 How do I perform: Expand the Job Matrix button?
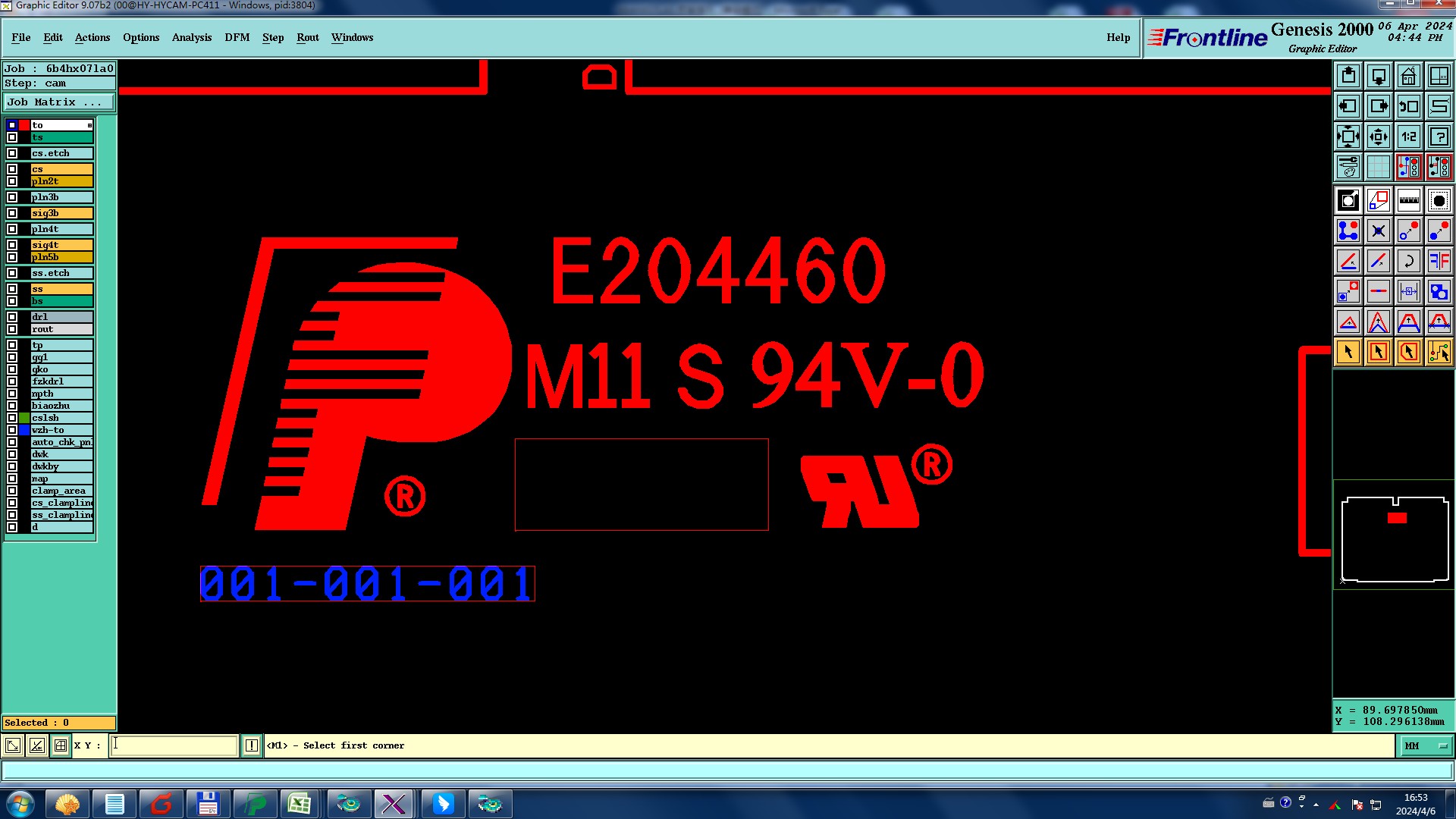point(59,102)
